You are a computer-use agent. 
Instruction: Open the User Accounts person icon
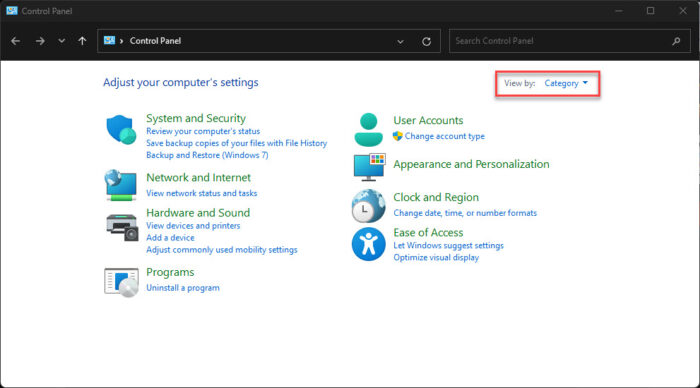point(368,130)
